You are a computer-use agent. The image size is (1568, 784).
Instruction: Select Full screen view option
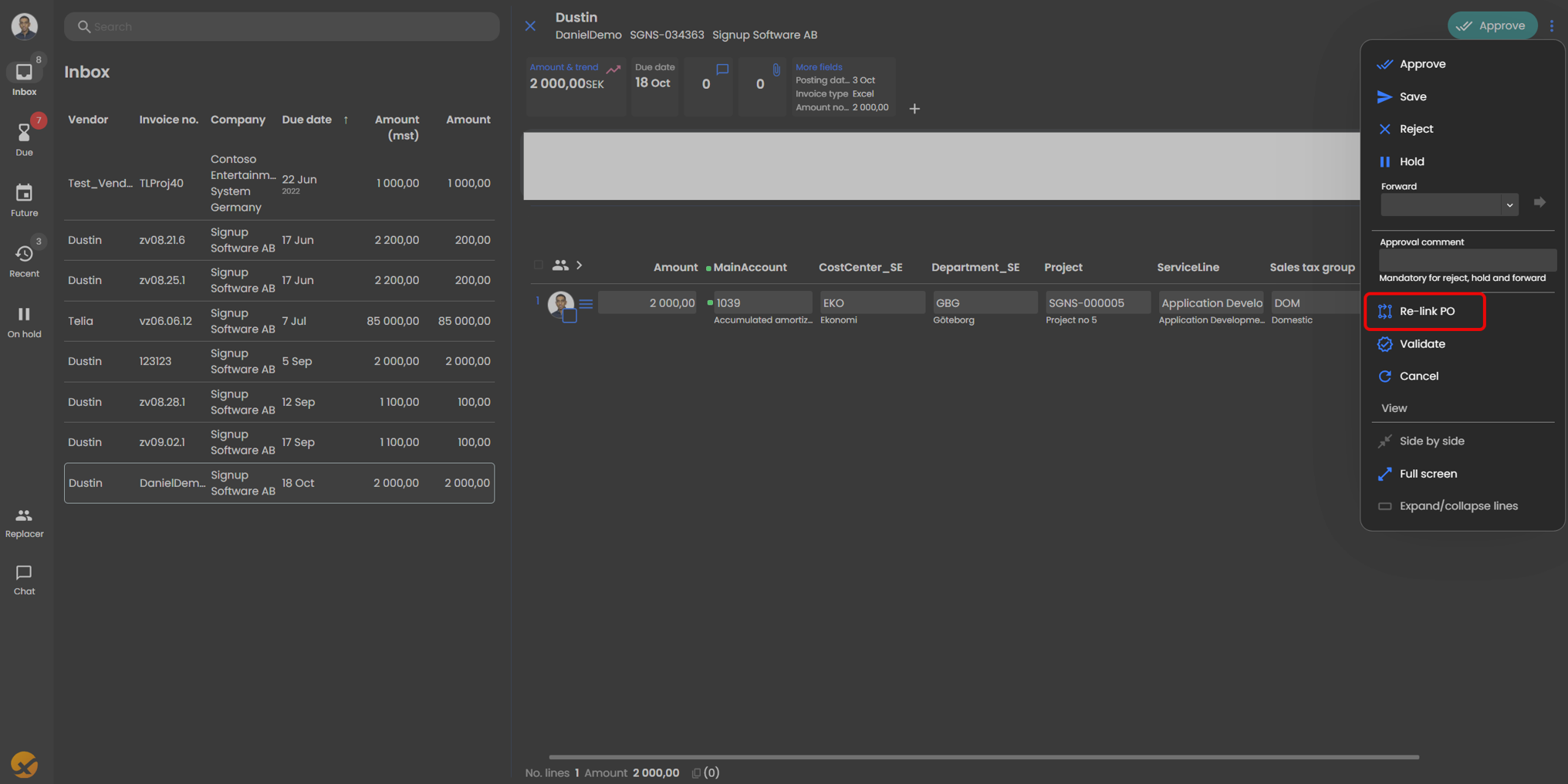tap(1428, 474)
